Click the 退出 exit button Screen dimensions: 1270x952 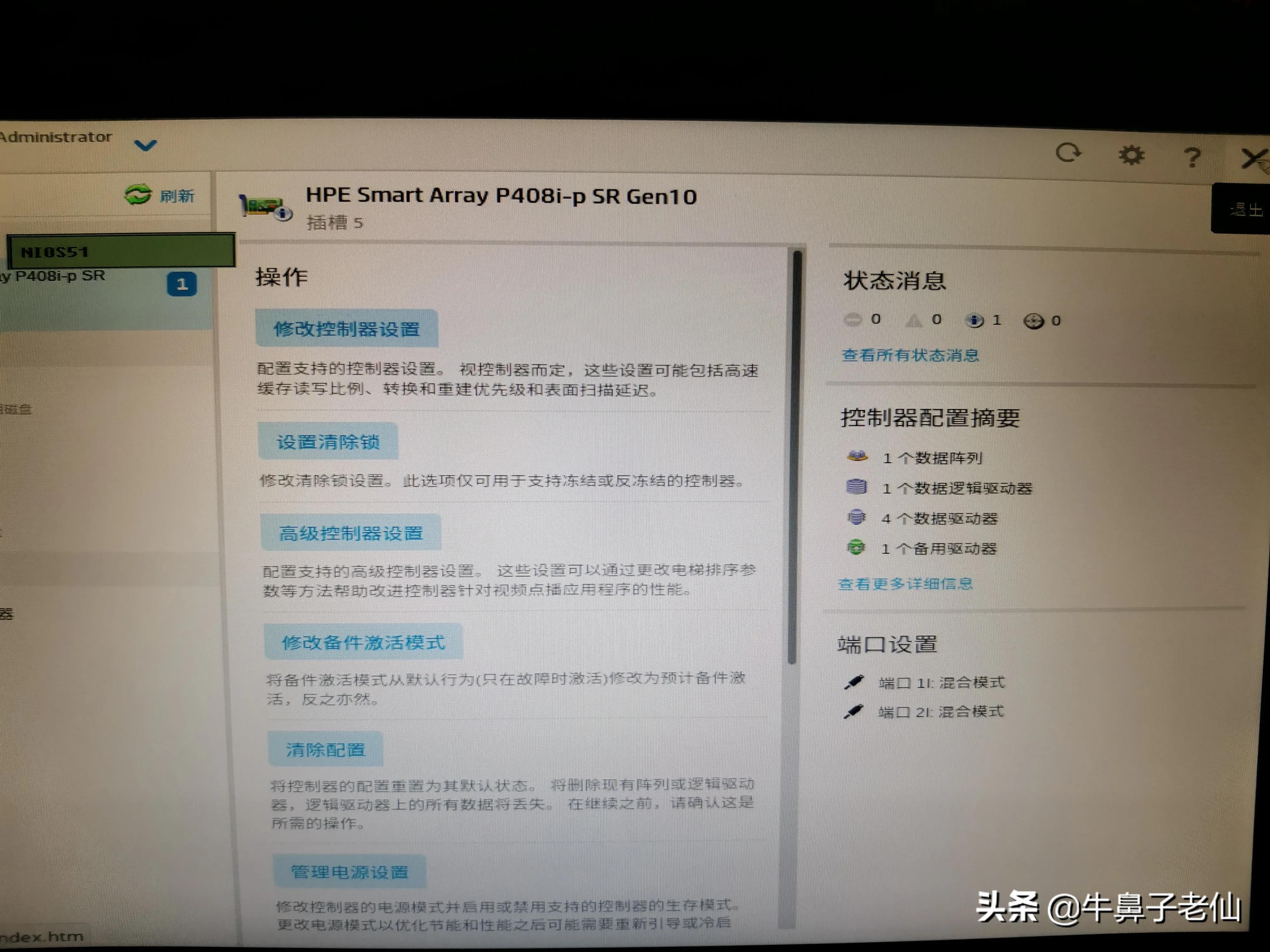point(1242,209)
